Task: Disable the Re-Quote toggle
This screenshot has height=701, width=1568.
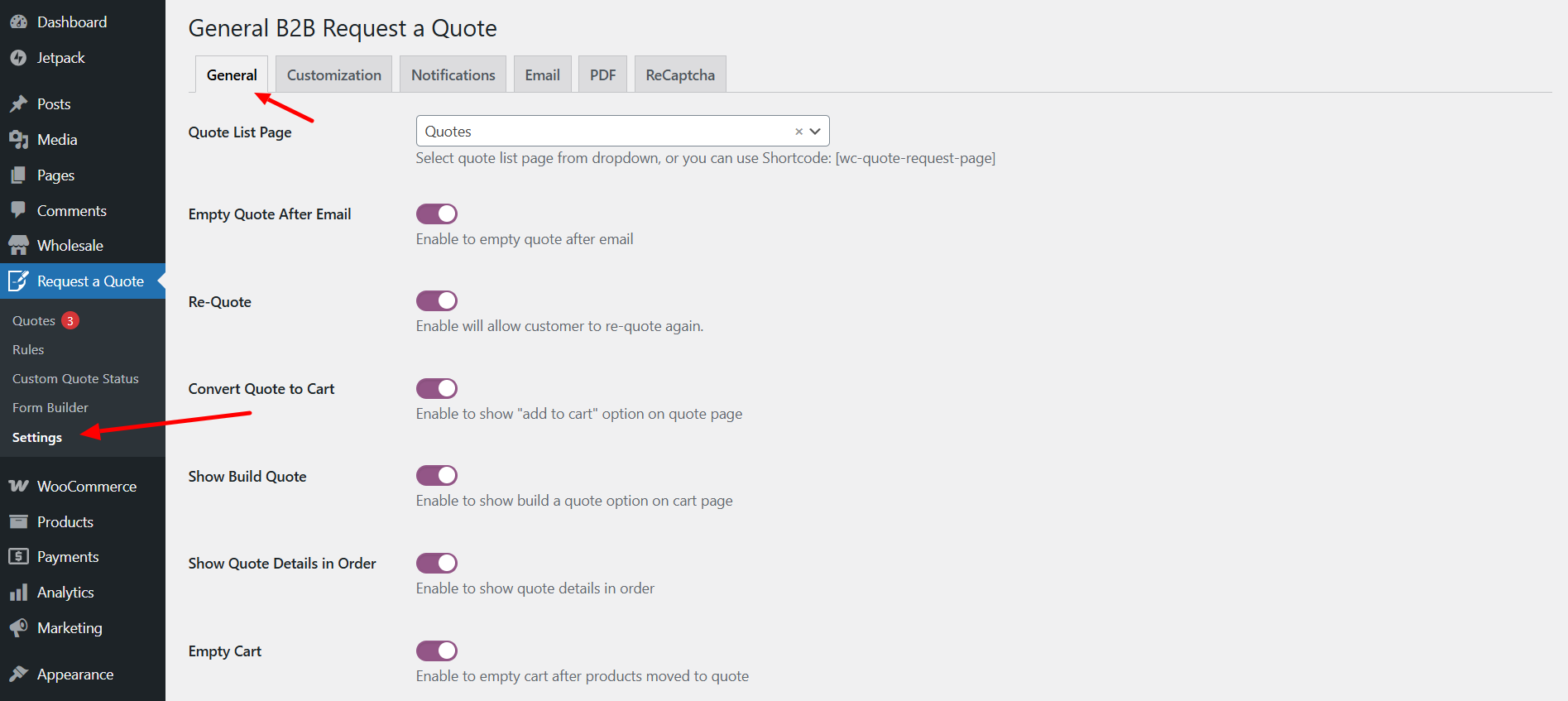Action: click(x=437, y=300)
